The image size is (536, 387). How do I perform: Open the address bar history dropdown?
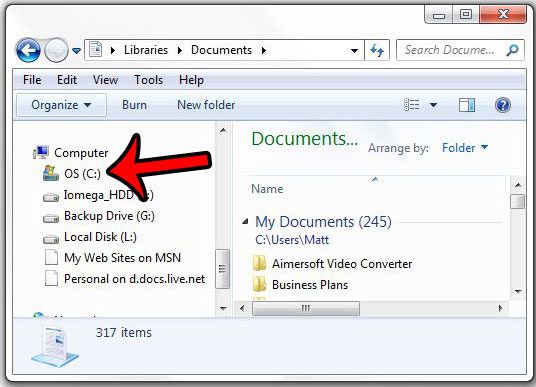tap(354, 51)
